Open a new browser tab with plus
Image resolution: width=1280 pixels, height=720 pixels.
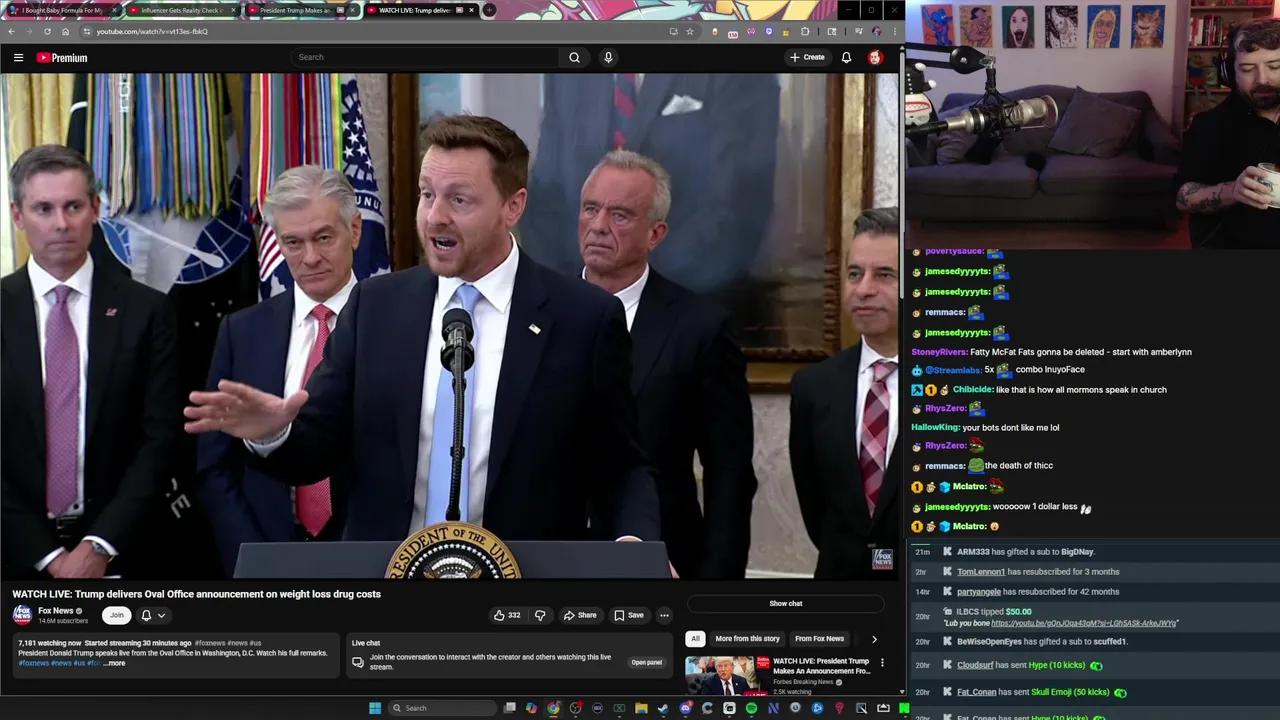tap(489, 10)
